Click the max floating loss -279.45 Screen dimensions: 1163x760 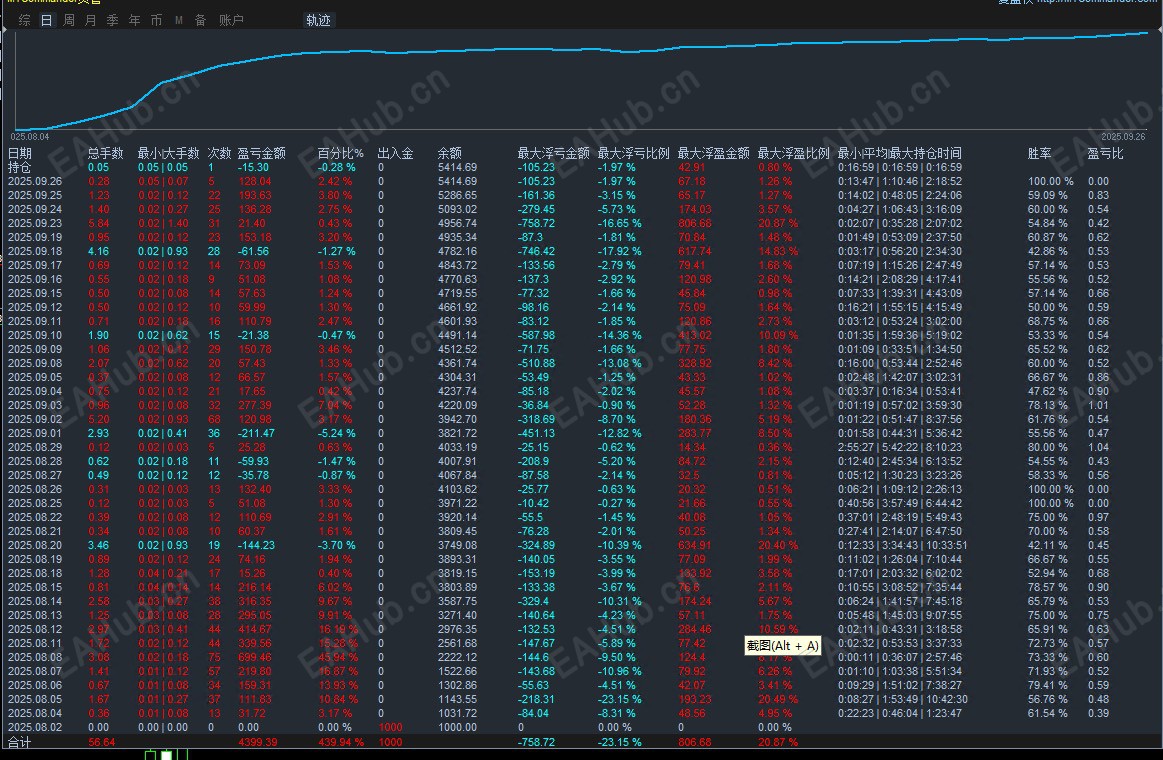(536, 210)
